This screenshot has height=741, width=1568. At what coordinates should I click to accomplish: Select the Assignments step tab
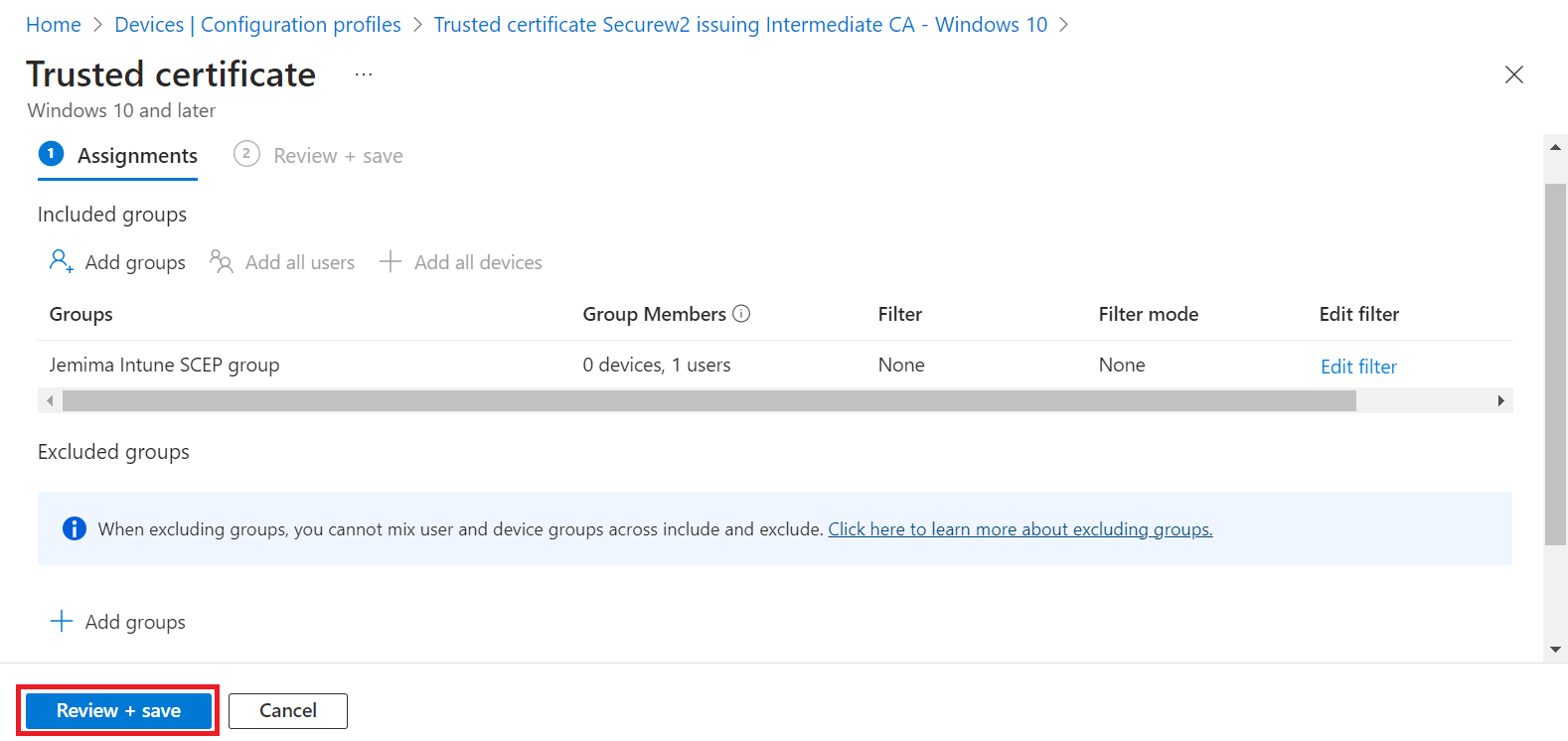pyautogui.click(x=118, y=156)
